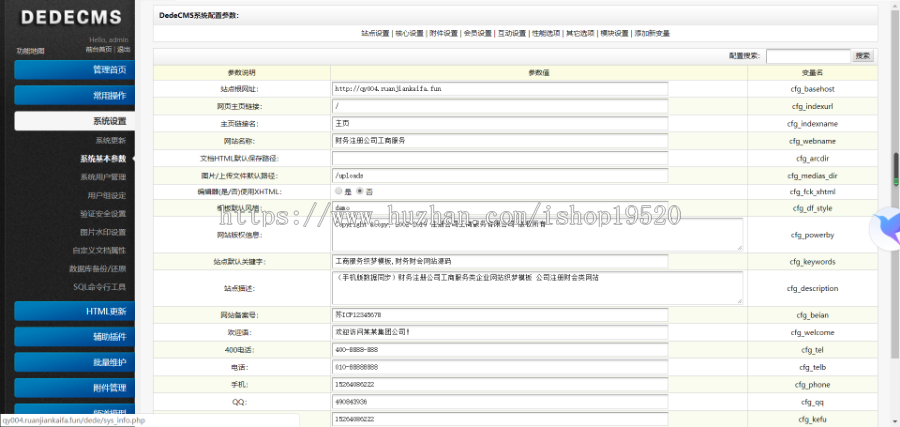
Task: Open the SQL命令行工具 sidebar item
Action: click(x=99, y=286)
